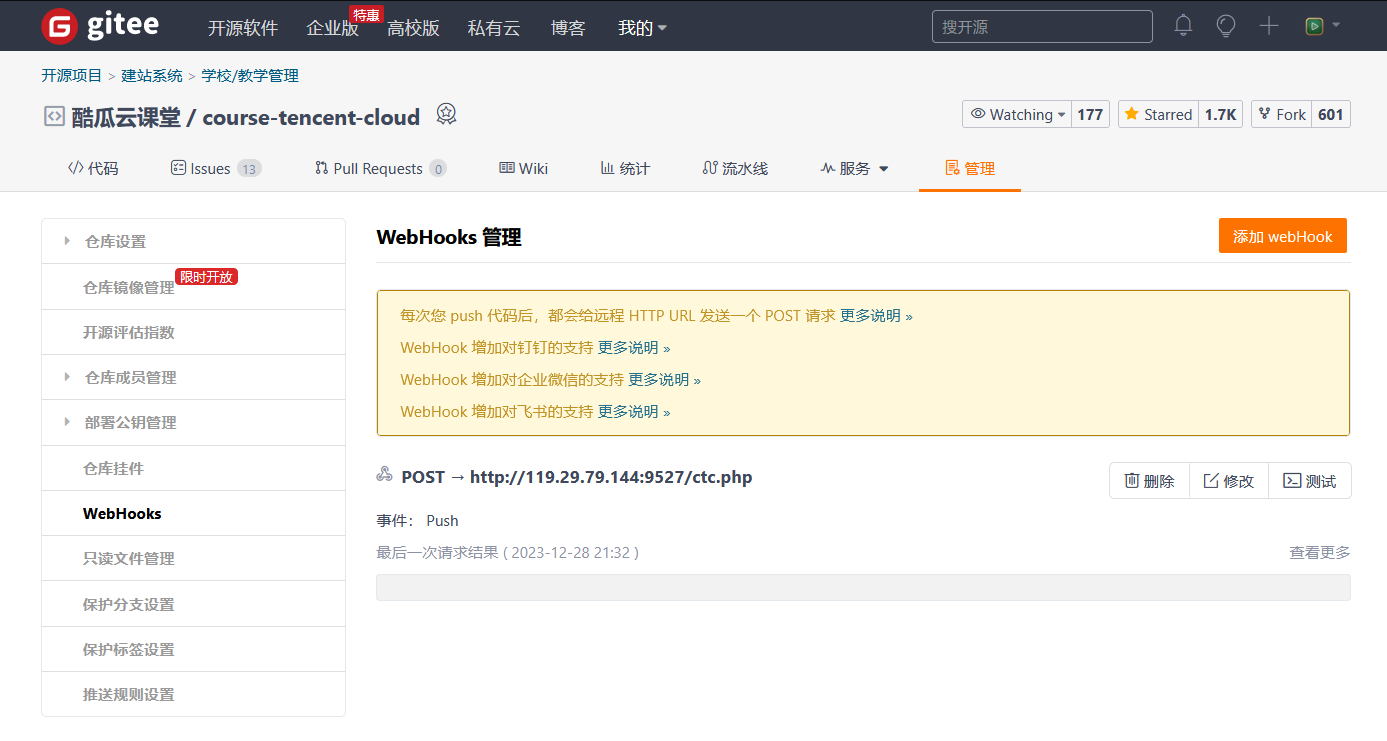Switch to the Issues tab
This screenshot has height=741, width=1387.
click(x=216, y=168)
